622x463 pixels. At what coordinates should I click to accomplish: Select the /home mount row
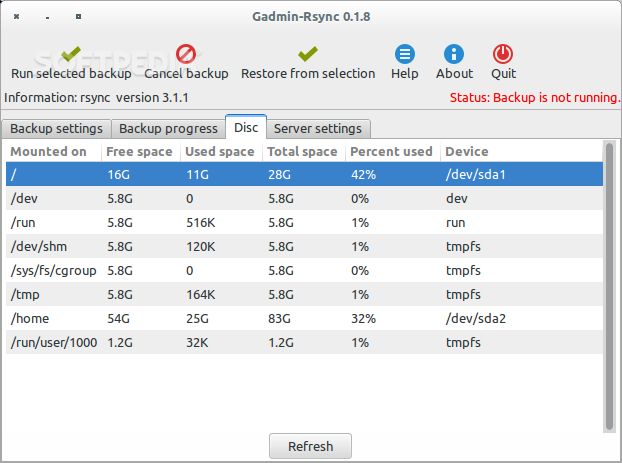coord(304,319)
